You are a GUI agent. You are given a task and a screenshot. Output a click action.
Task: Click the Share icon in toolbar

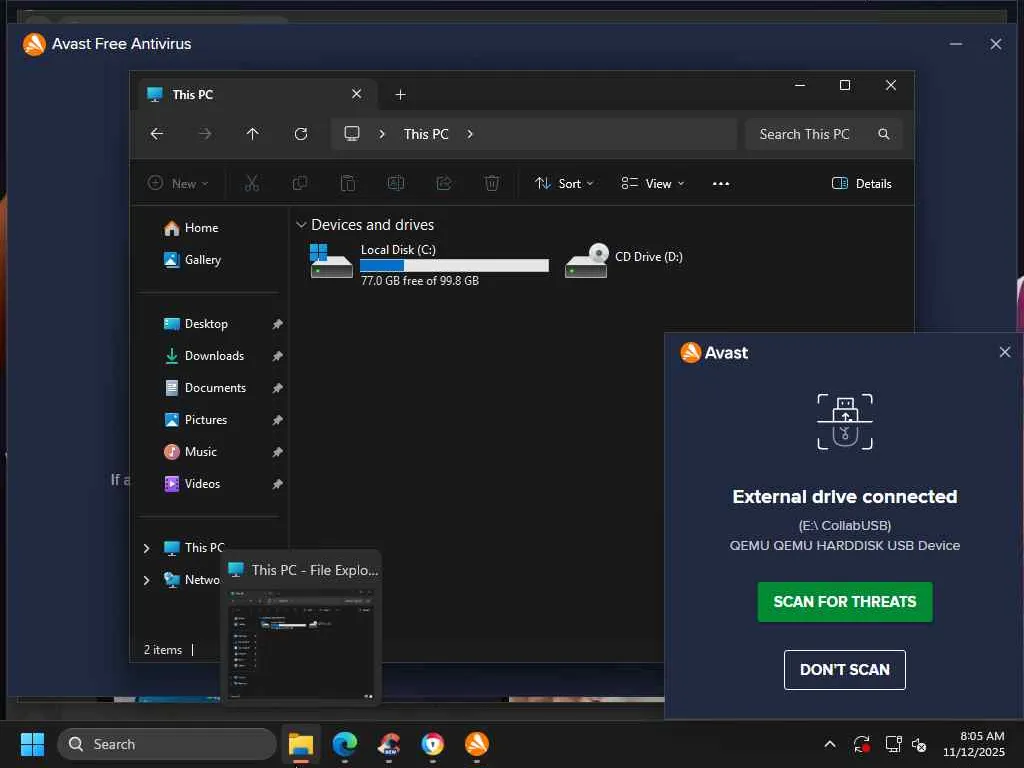(444, 184)
